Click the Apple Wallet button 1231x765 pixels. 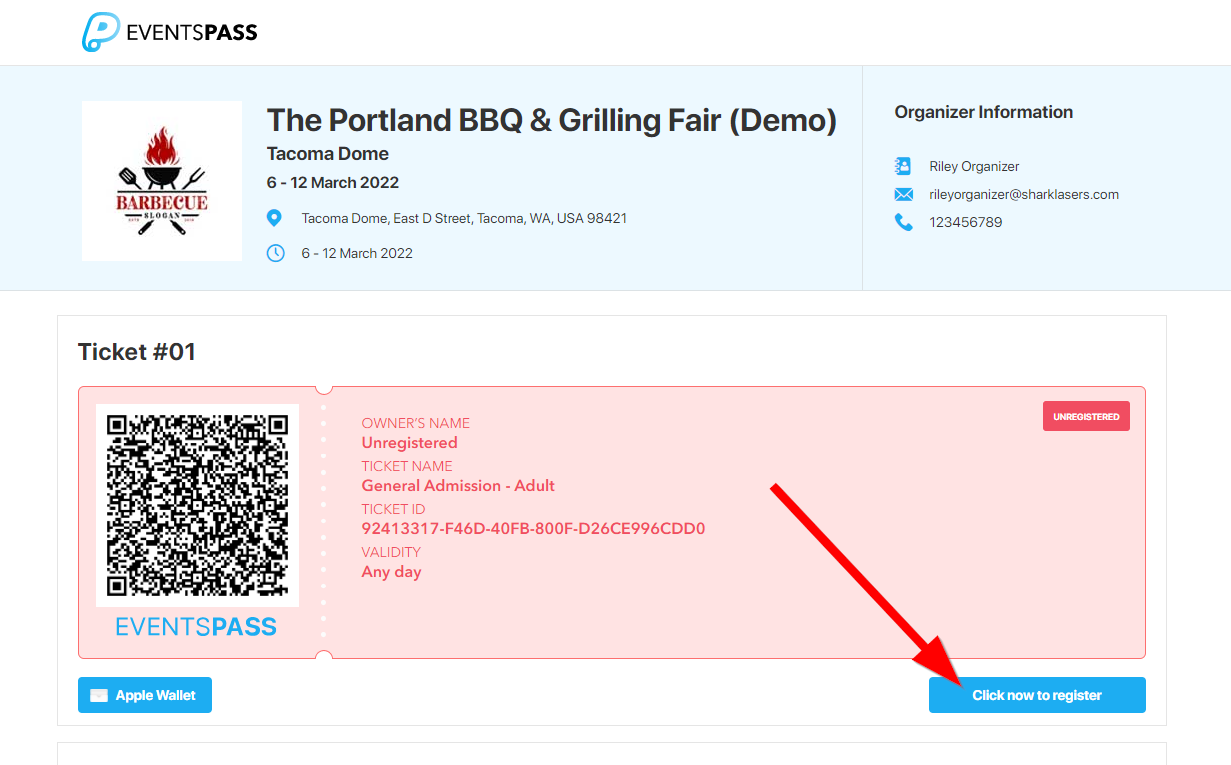coord(145,695)
